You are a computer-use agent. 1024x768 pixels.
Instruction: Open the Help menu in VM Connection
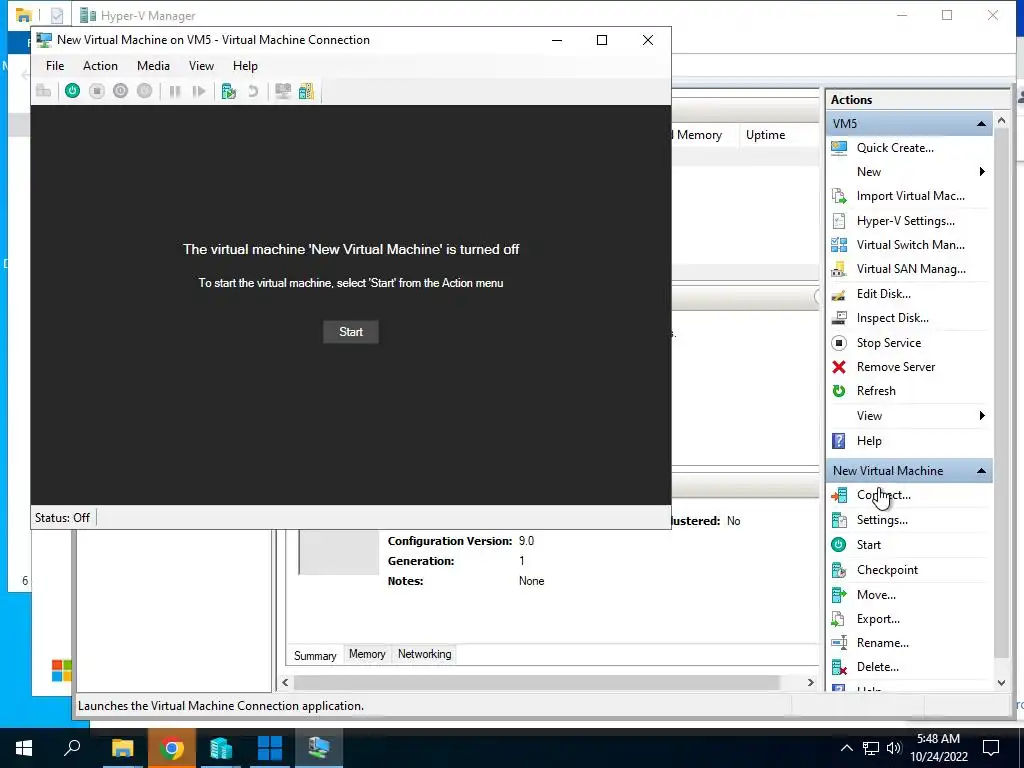pos(246,66)
